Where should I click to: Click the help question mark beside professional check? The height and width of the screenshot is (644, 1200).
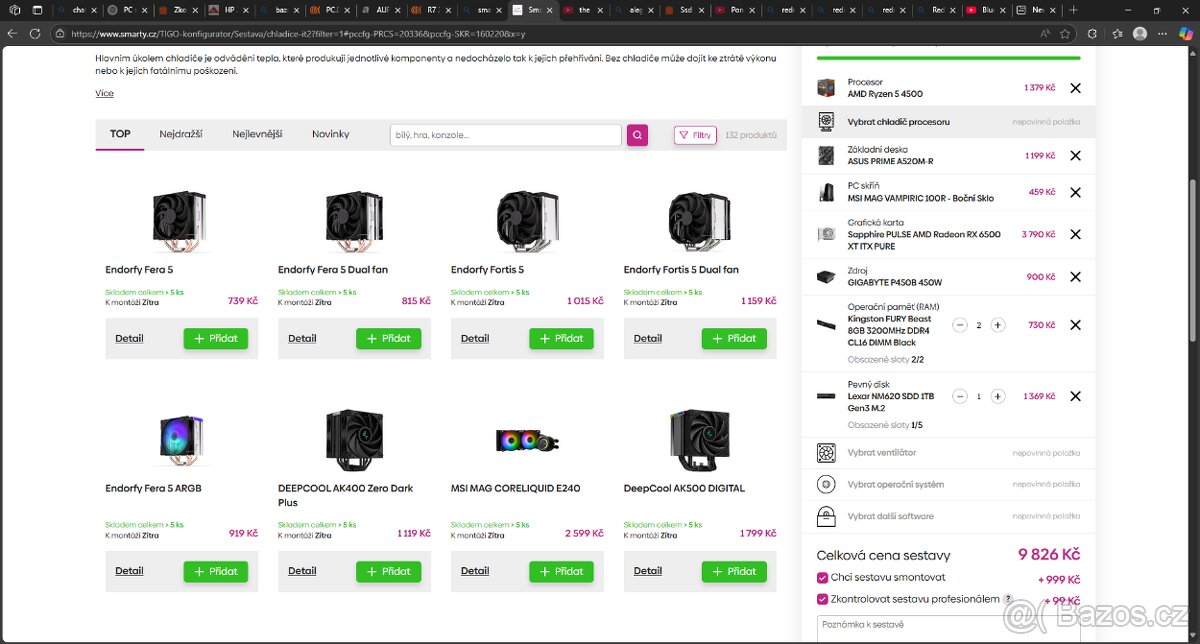[1008, 599]
